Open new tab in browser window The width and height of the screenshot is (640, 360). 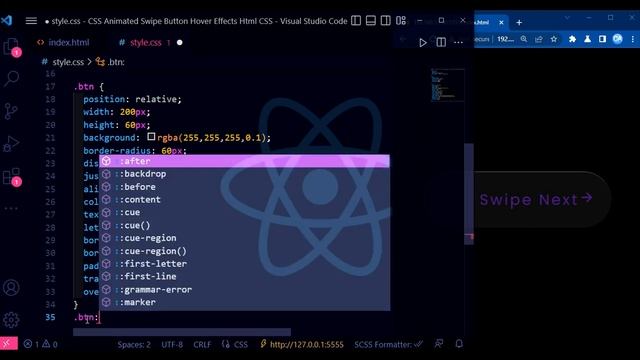[519, 22]
